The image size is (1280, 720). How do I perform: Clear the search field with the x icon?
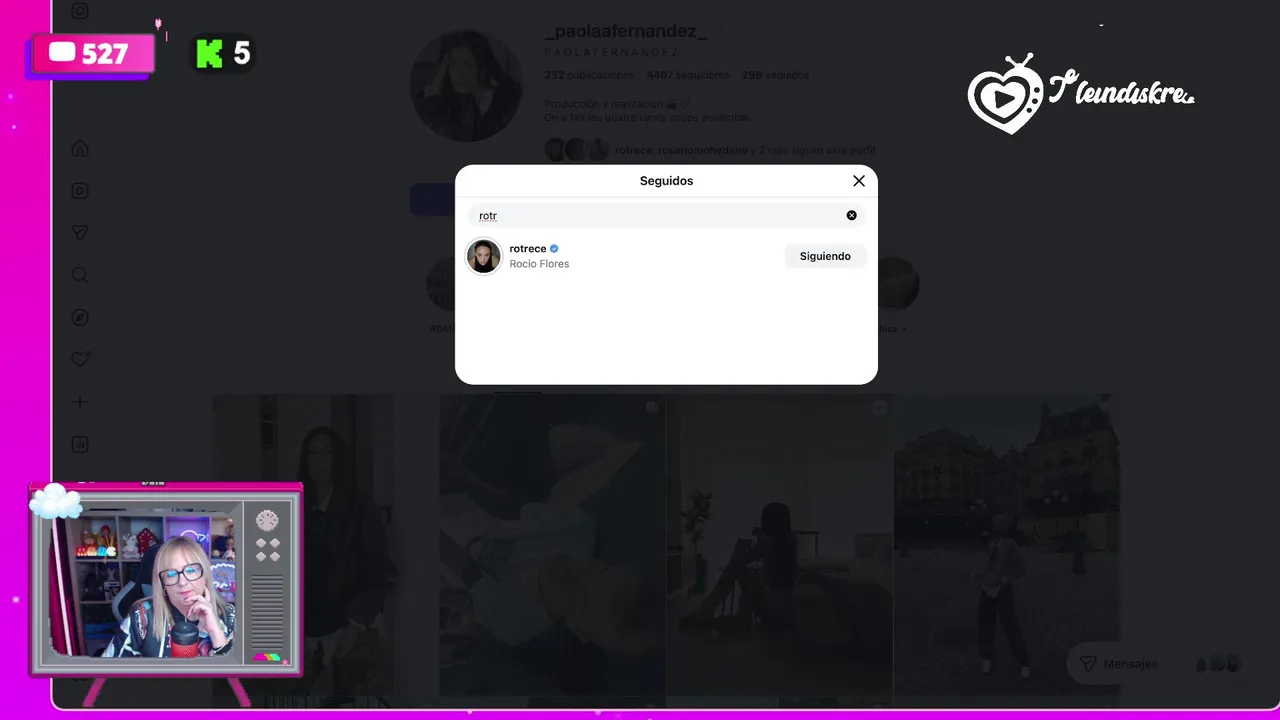click(852, 215)
